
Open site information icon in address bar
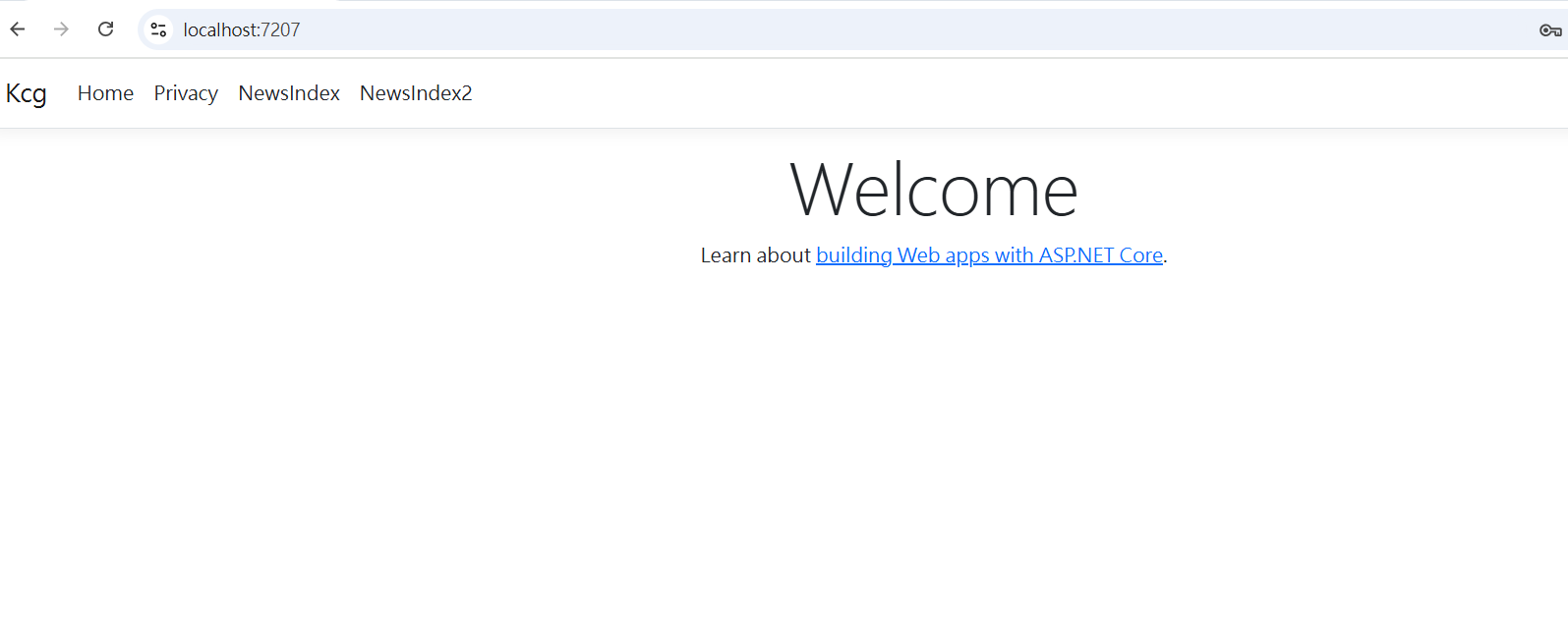click(158, 29)
